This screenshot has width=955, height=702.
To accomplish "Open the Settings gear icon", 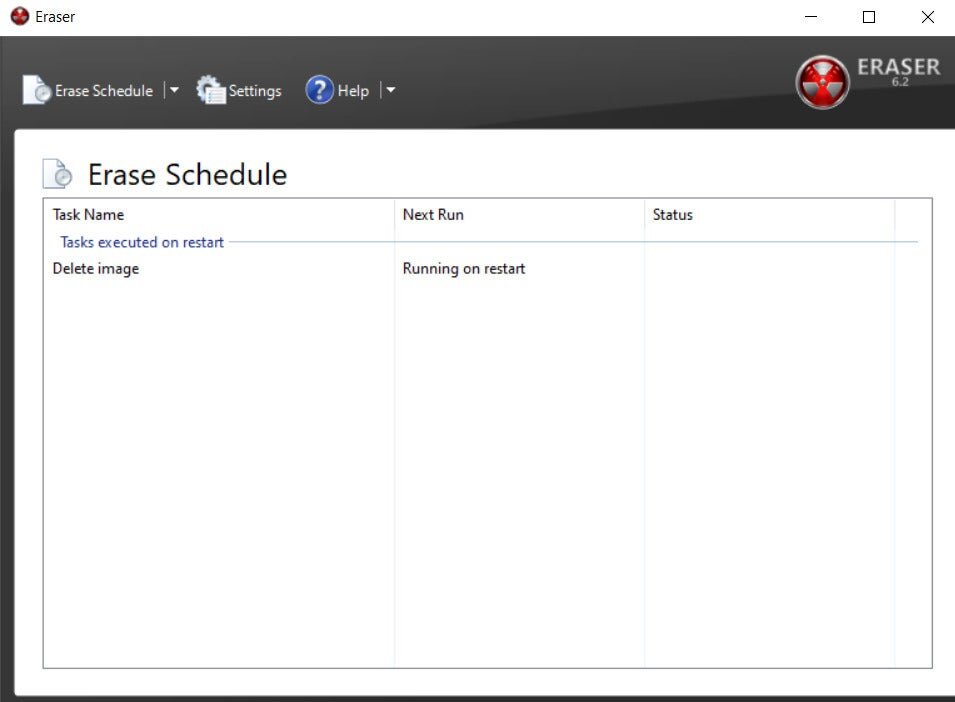I will (211, 90).
